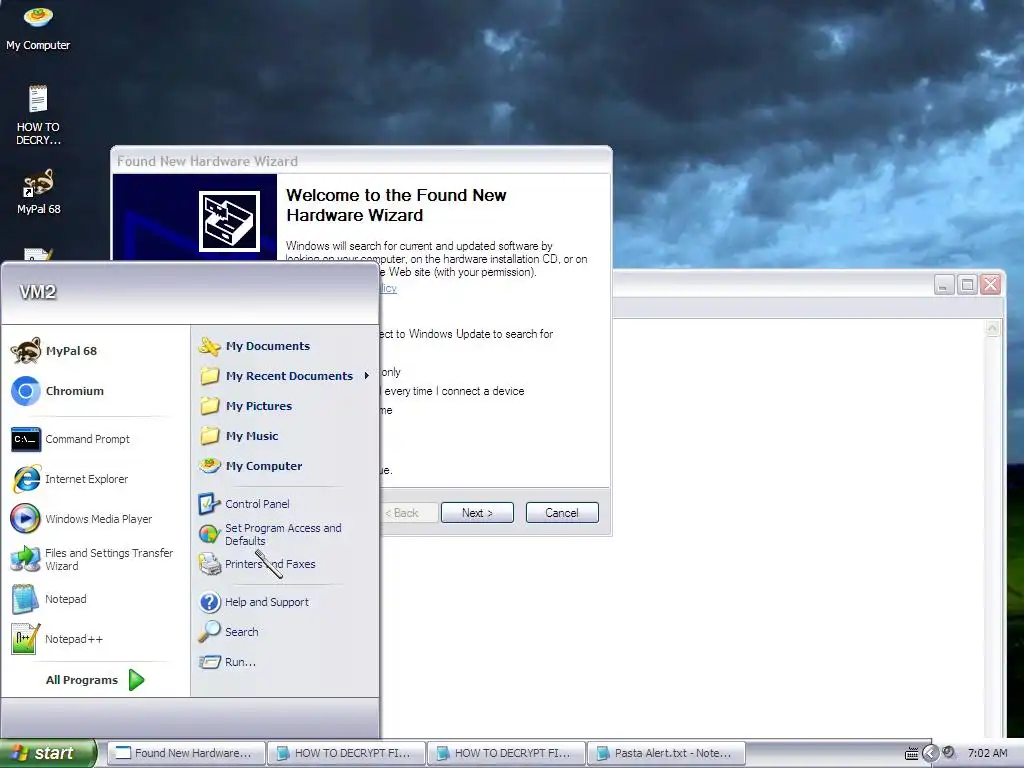Maximize the Notepad window
This screenshot has width=1024, height=768.
tap(967, 285)
